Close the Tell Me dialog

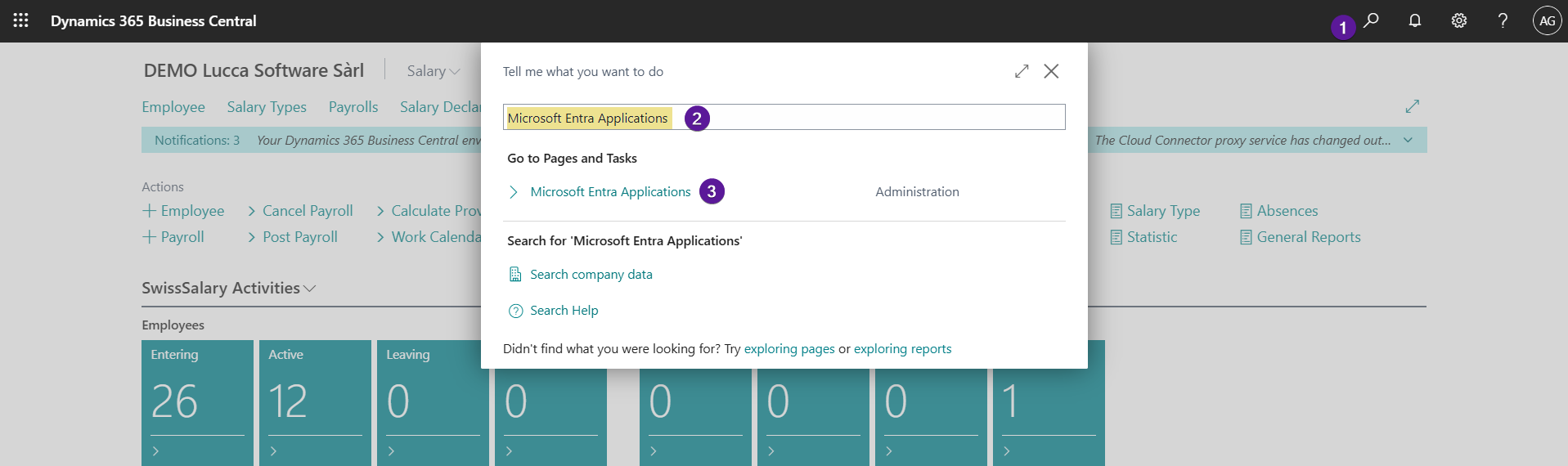coord(1051,71)
